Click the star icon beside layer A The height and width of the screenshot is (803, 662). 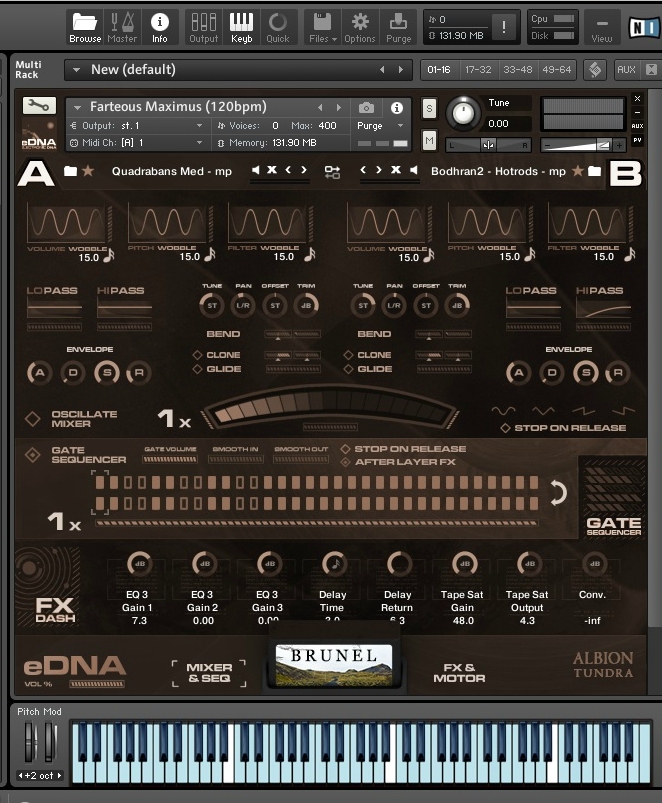[x=88, y=171]
